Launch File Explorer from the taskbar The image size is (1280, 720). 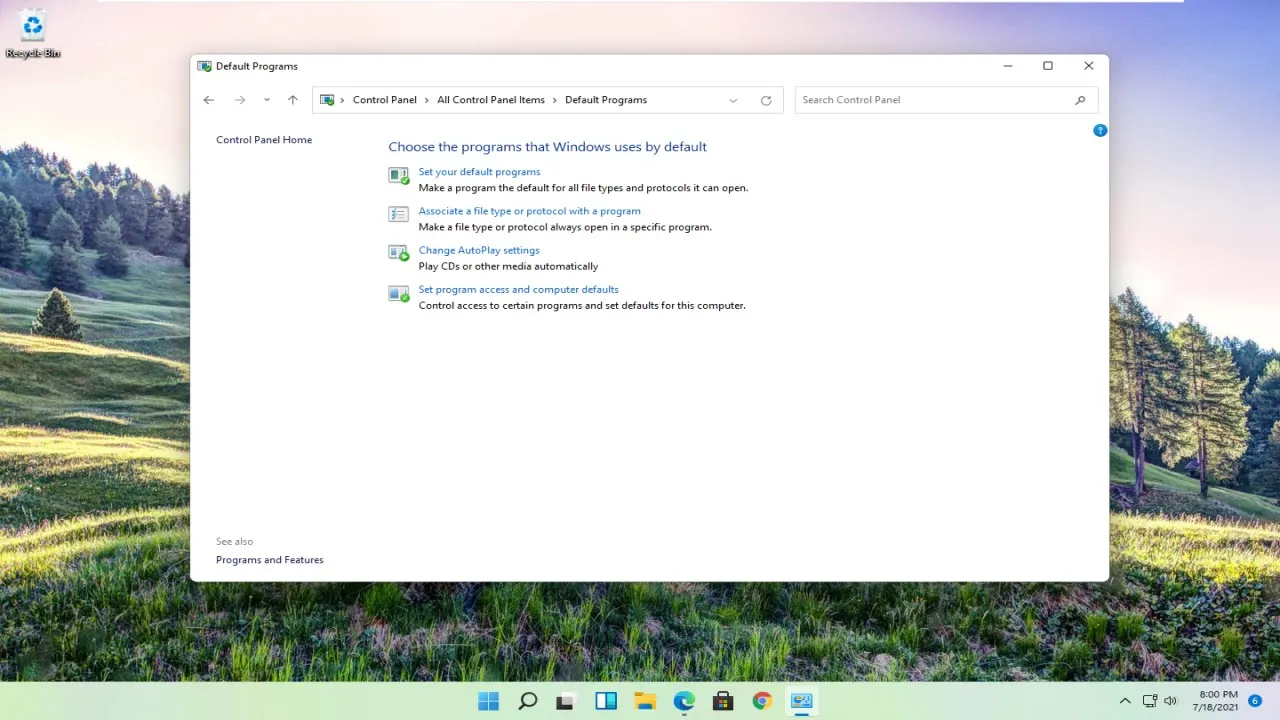645,701
